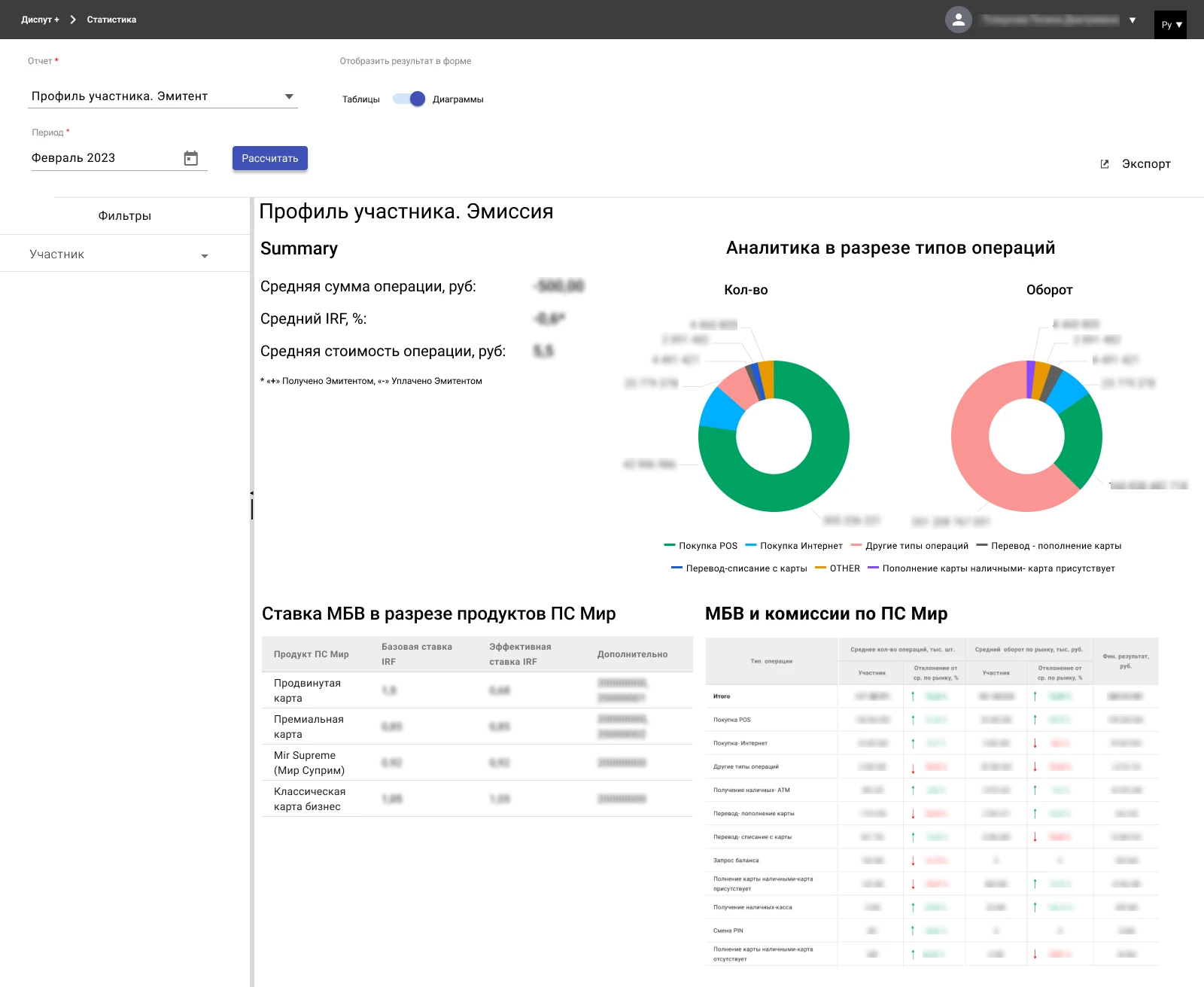1204x987 pixels.
Task: Toggle OTHER legend marker
Action: [820, 568]
